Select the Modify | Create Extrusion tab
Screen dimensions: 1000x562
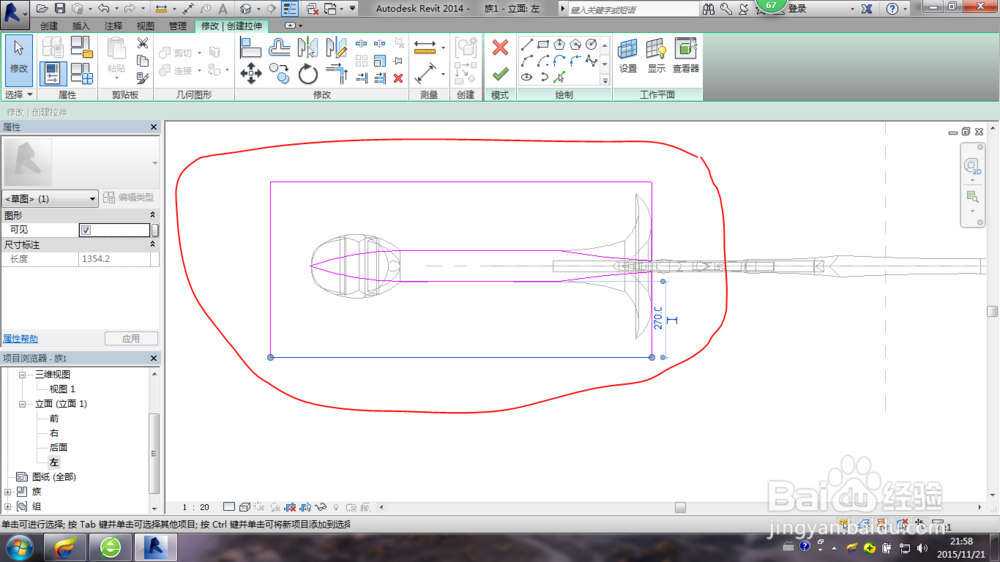coord(232,26)
